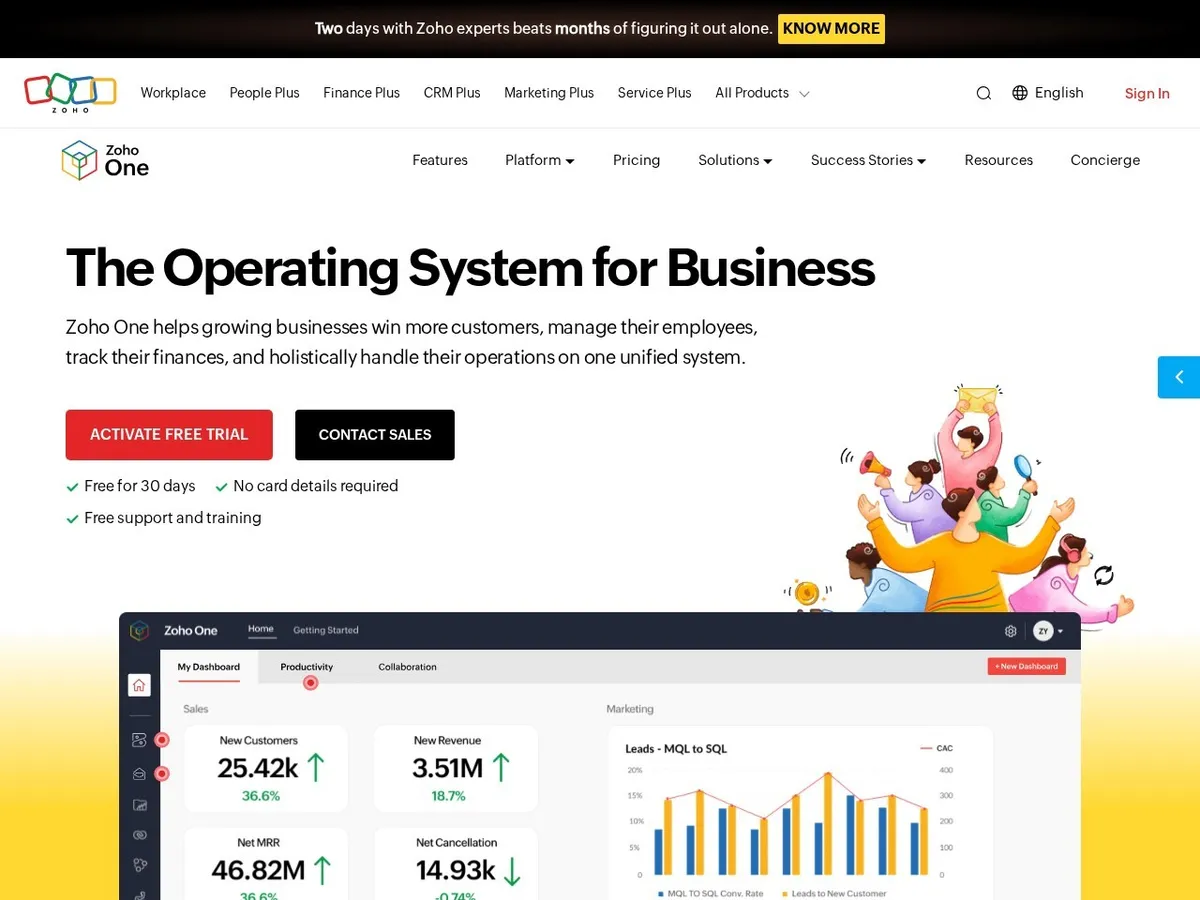The height and width of the screenshot is (900, 1200).
Task: Click the CAC chart legend entry
Action: [936, 748]
